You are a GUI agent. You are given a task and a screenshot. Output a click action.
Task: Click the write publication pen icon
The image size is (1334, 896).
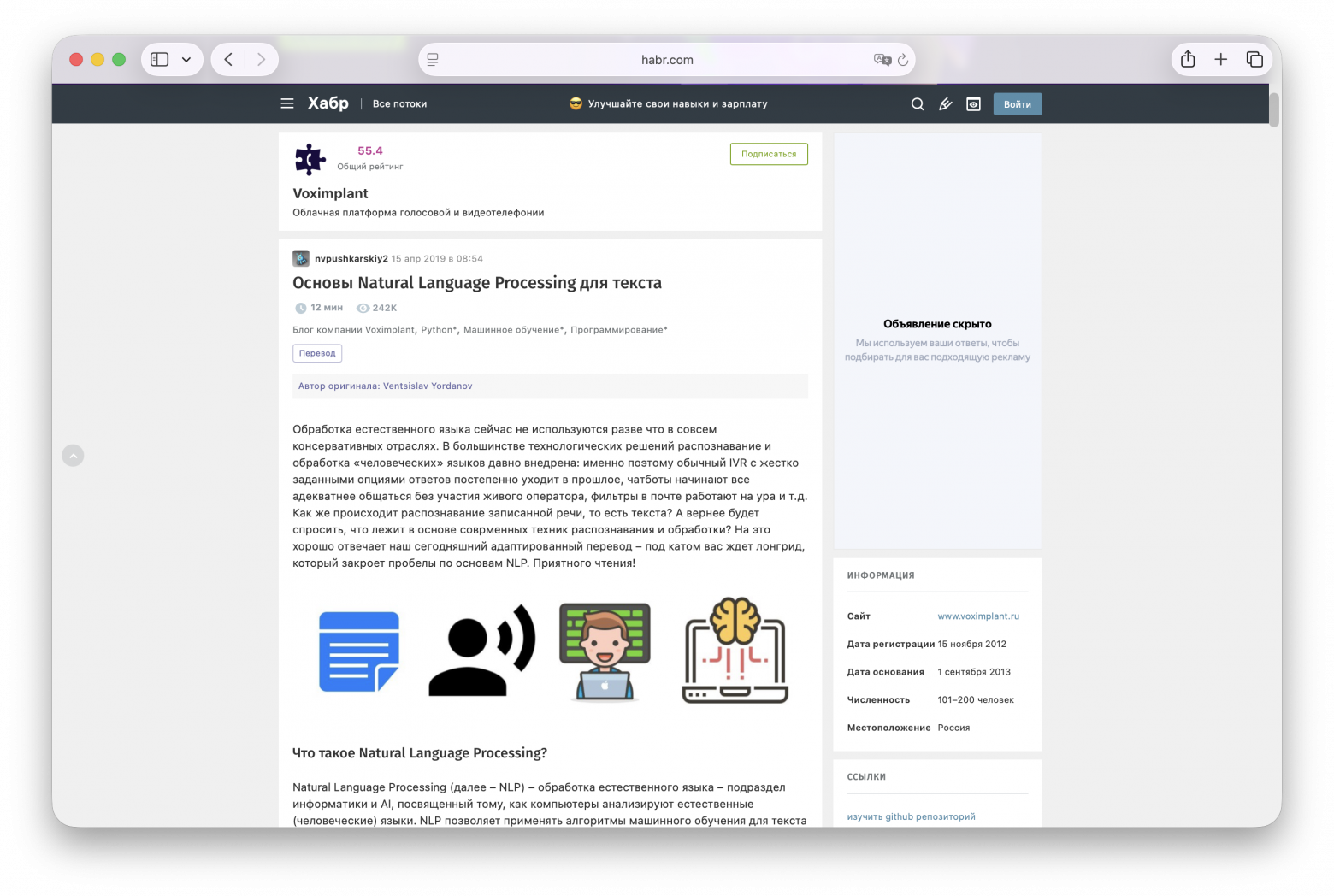(945, 103)
